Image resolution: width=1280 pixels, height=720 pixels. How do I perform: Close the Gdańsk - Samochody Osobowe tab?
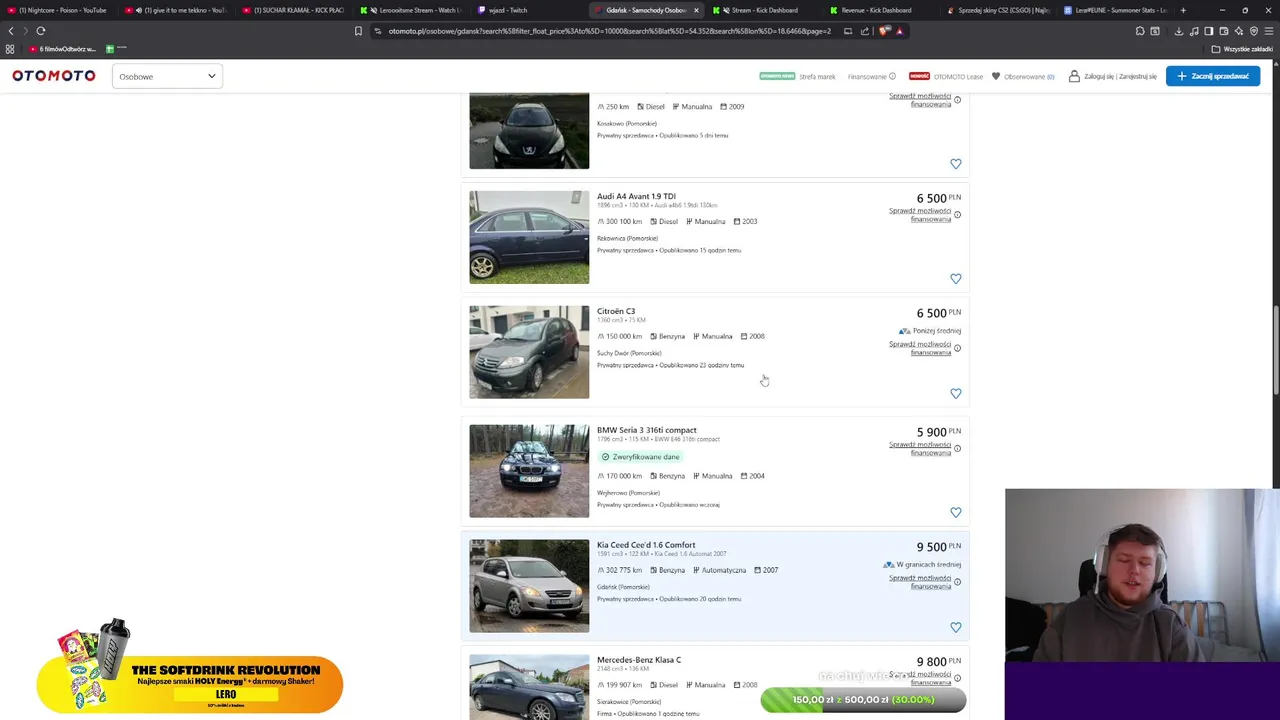click(696, 10)
